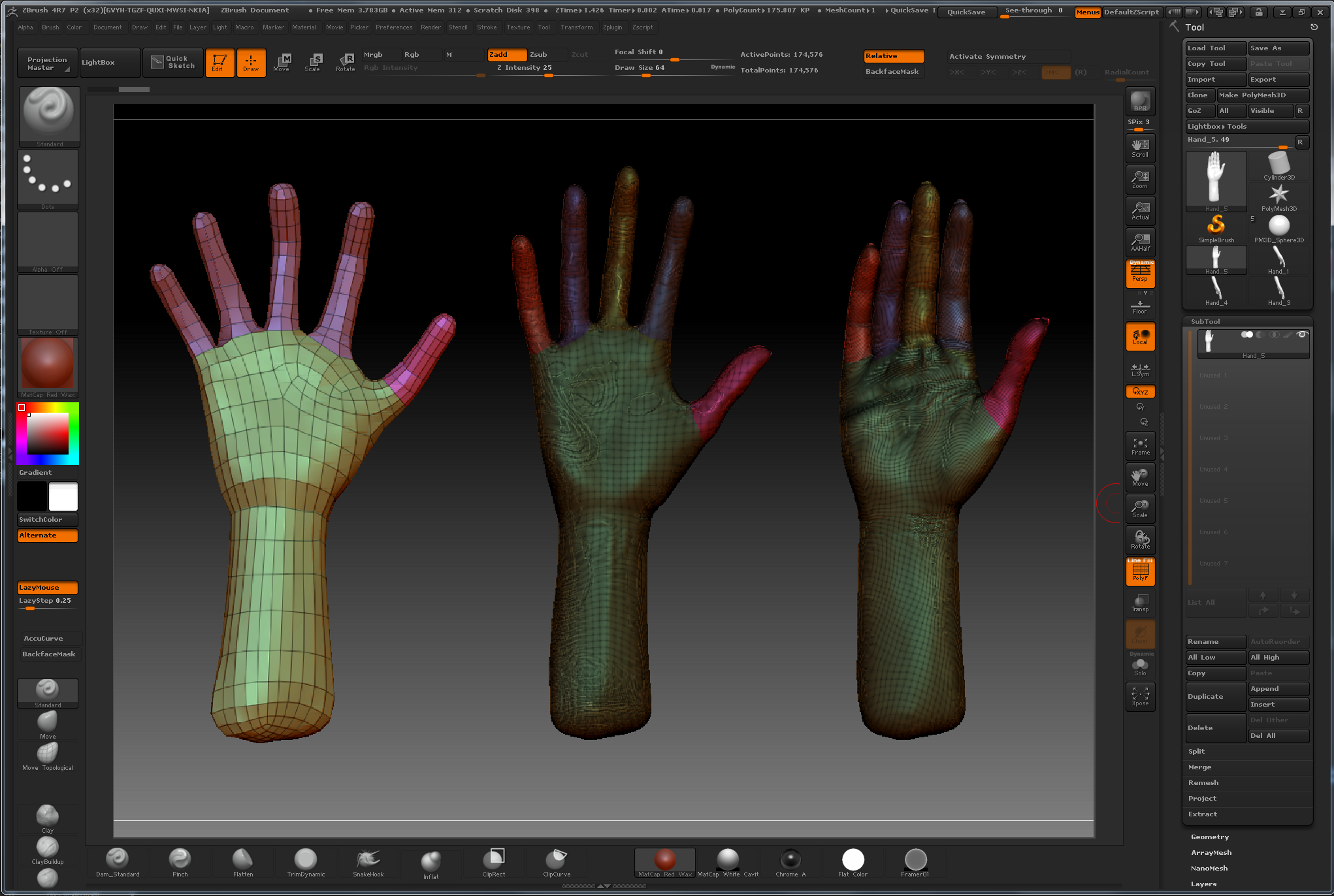This screenshot has height=896, width=1334.
Task: Hide Hand_5 subtool with eye icon
Action: (1302, 334)
